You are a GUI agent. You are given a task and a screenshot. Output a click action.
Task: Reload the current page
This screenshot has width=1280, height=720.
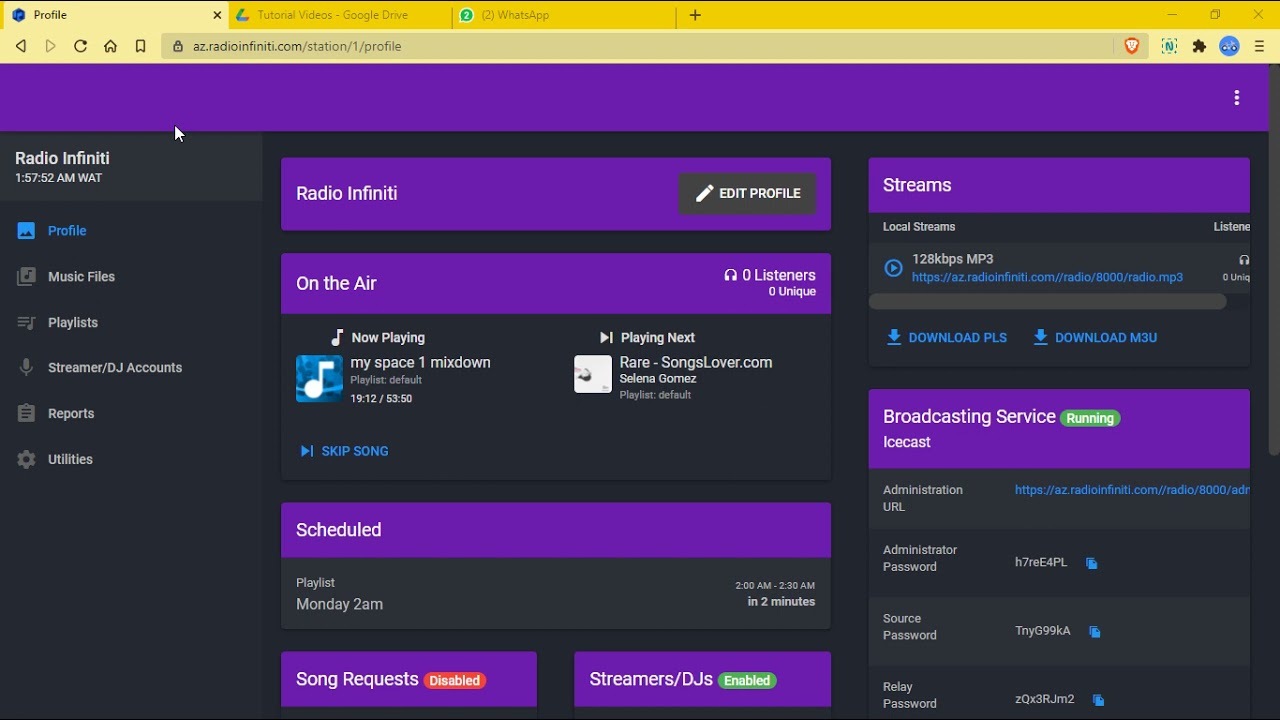click(81, 46)
